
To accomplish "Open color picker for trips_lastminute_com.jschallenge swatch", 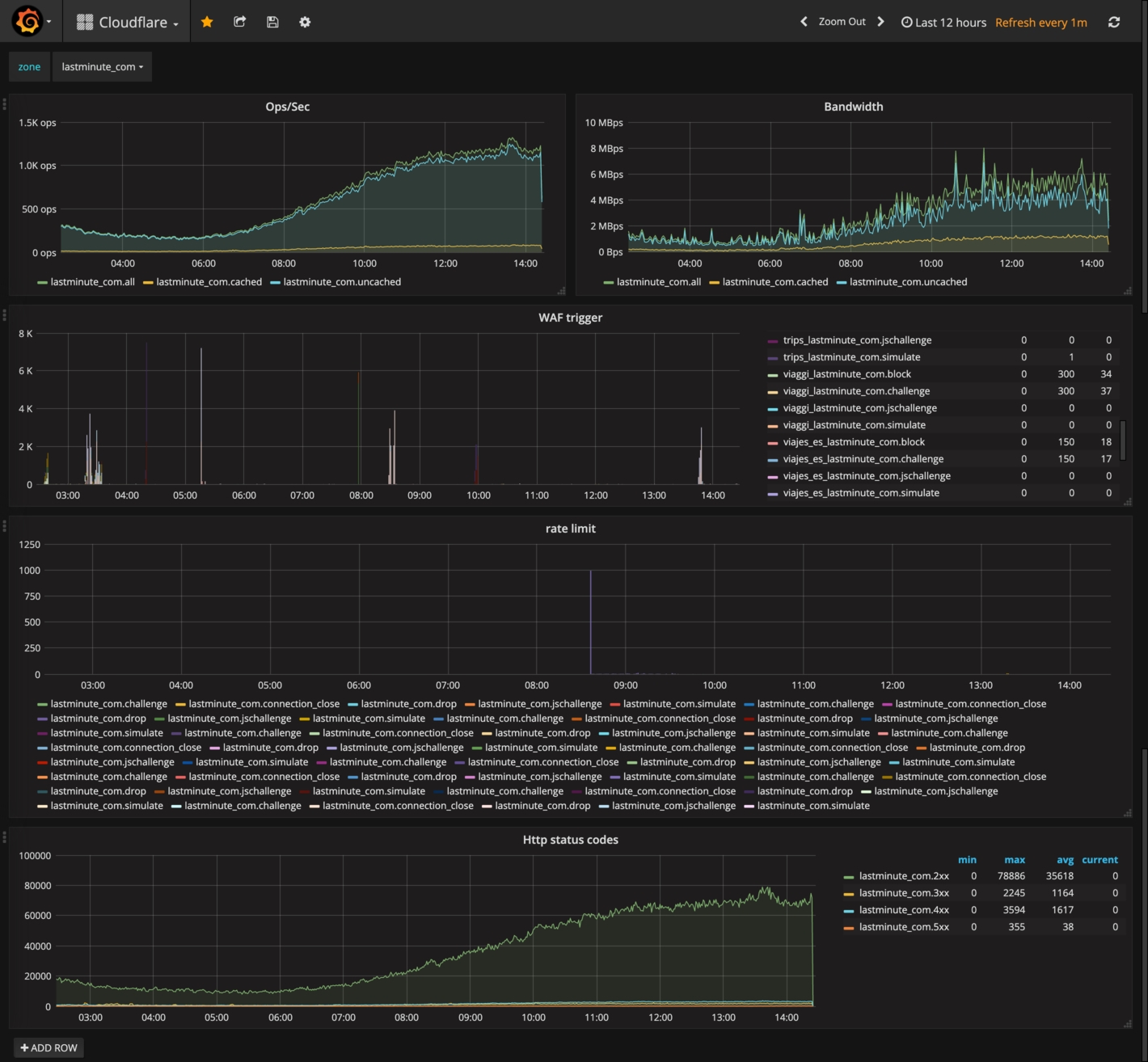I will pos(772,341).
